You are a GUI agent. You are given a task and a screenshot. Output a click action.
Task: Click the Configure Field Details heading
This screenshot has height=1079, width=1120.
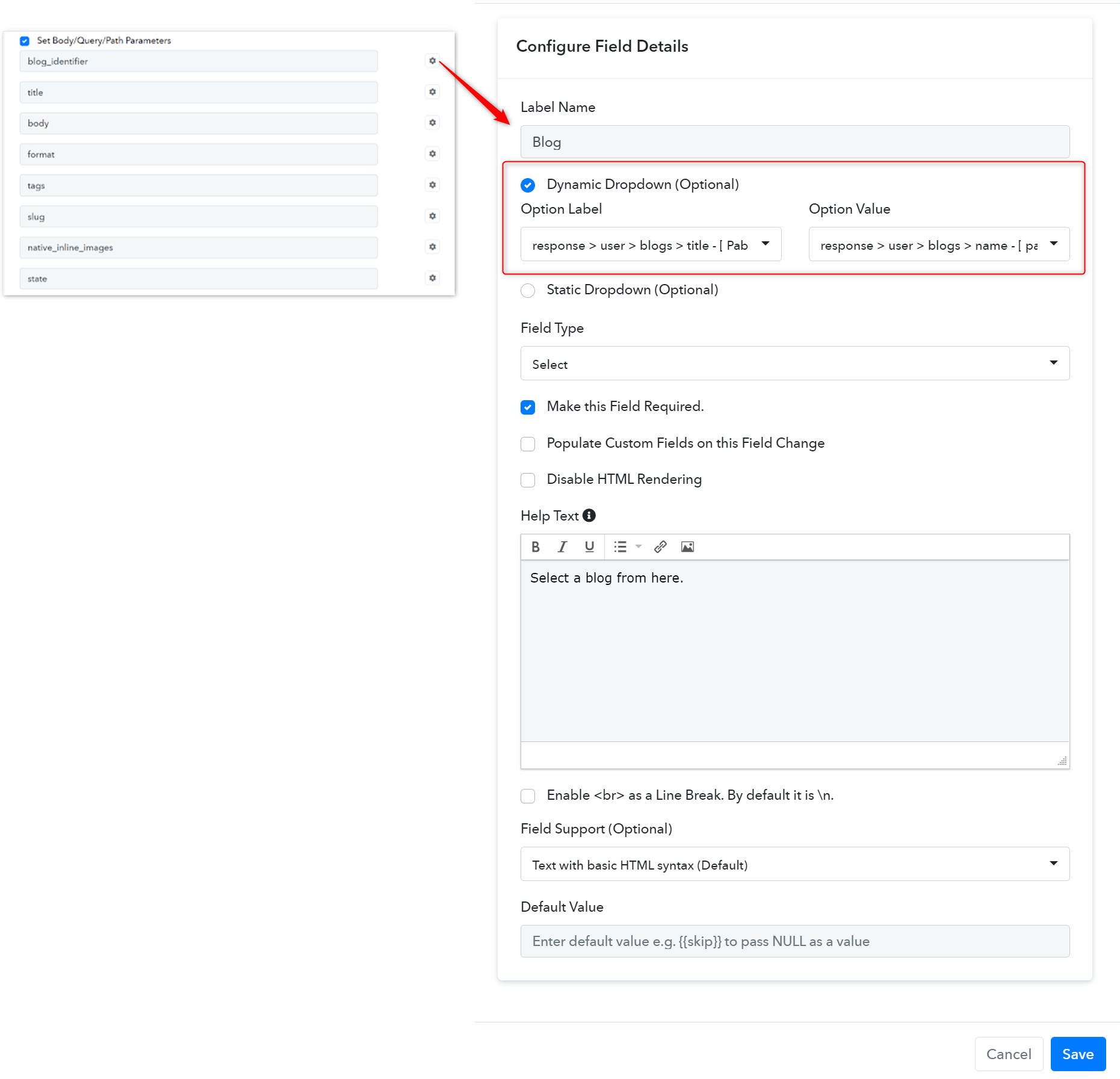click(602, 46)
